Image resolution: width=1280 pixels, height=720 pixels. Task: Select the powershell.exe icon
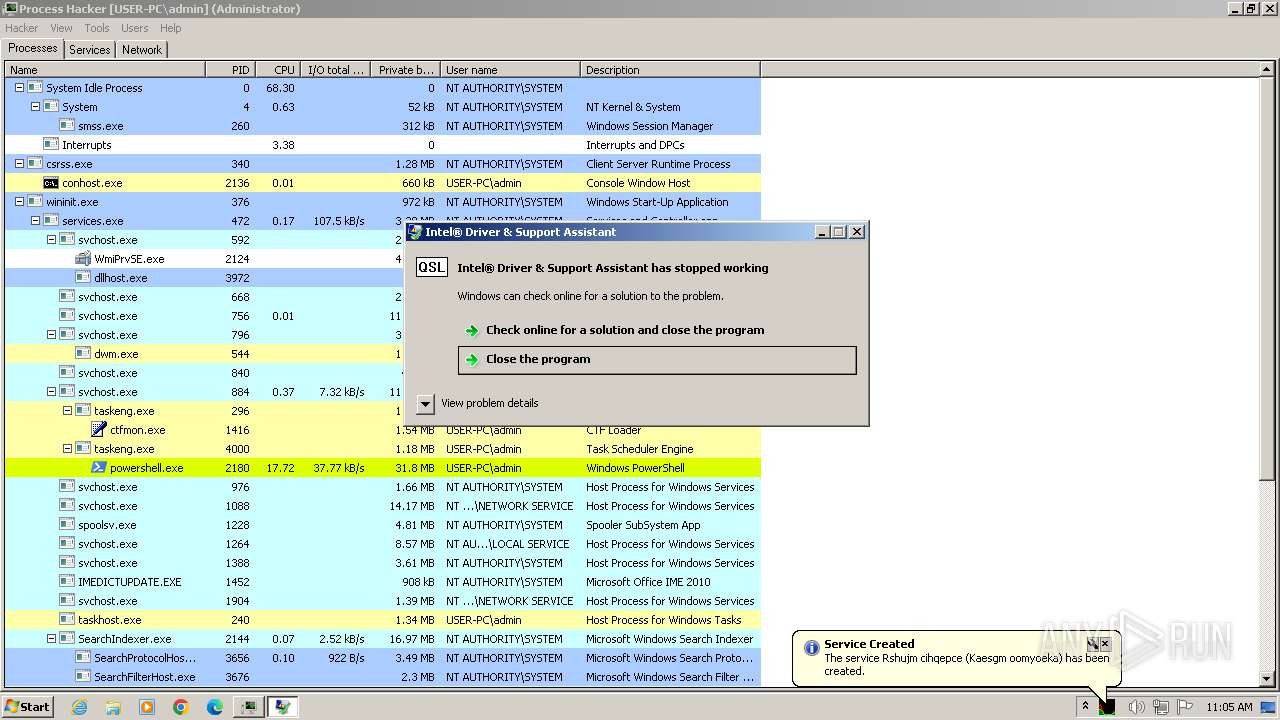click(99, 468)
